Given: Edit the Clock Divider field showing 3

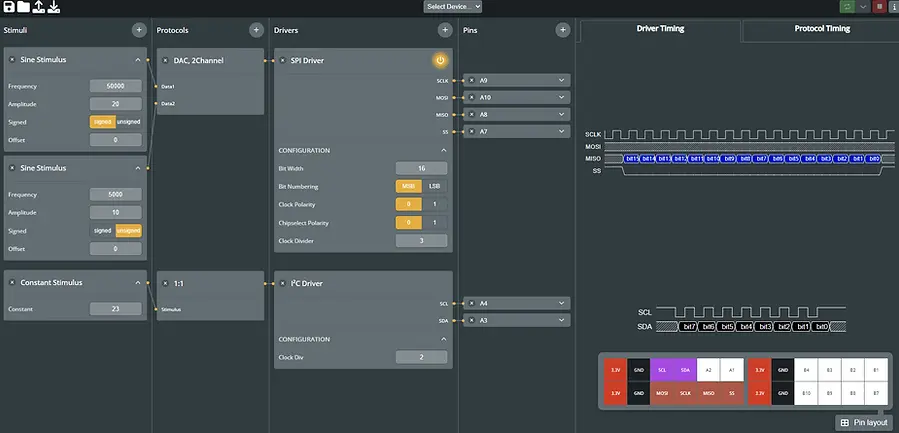Looking at the screenshot, I should (421, 241).
